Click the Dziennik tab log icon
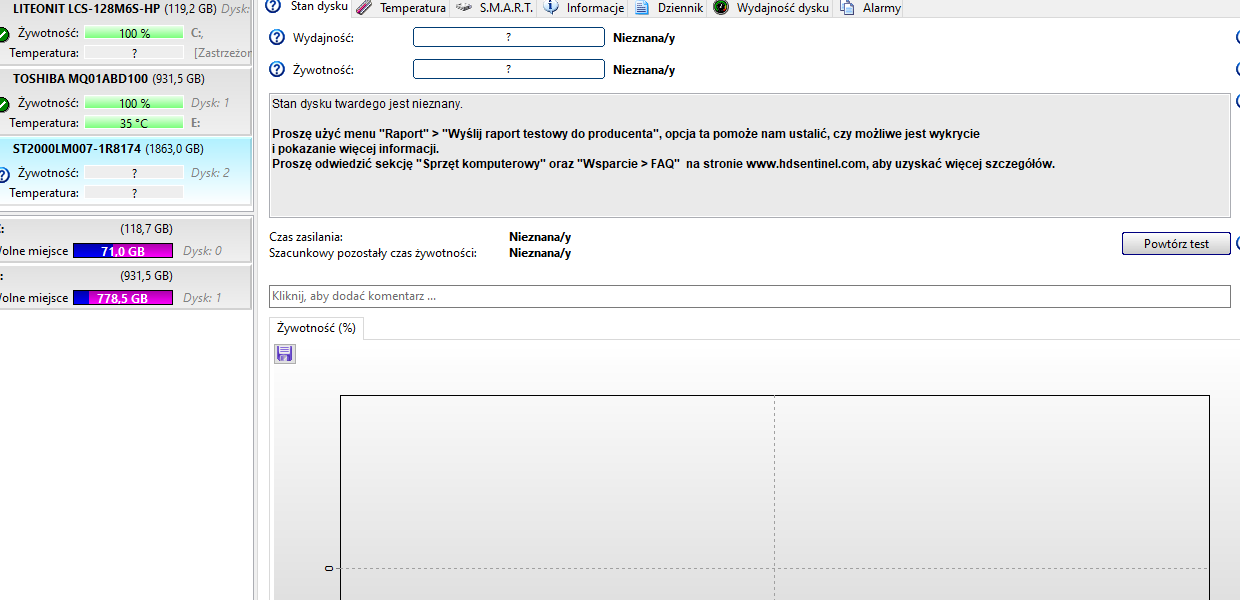 pos(642,8)
